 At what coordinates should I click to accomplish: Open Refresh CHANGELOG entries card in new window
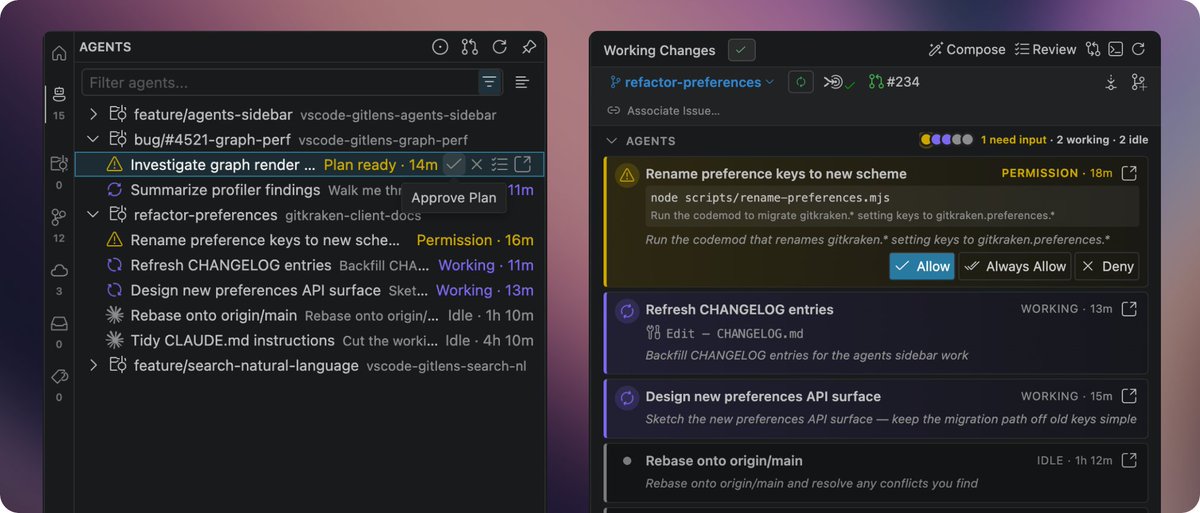coord(1129,309)
